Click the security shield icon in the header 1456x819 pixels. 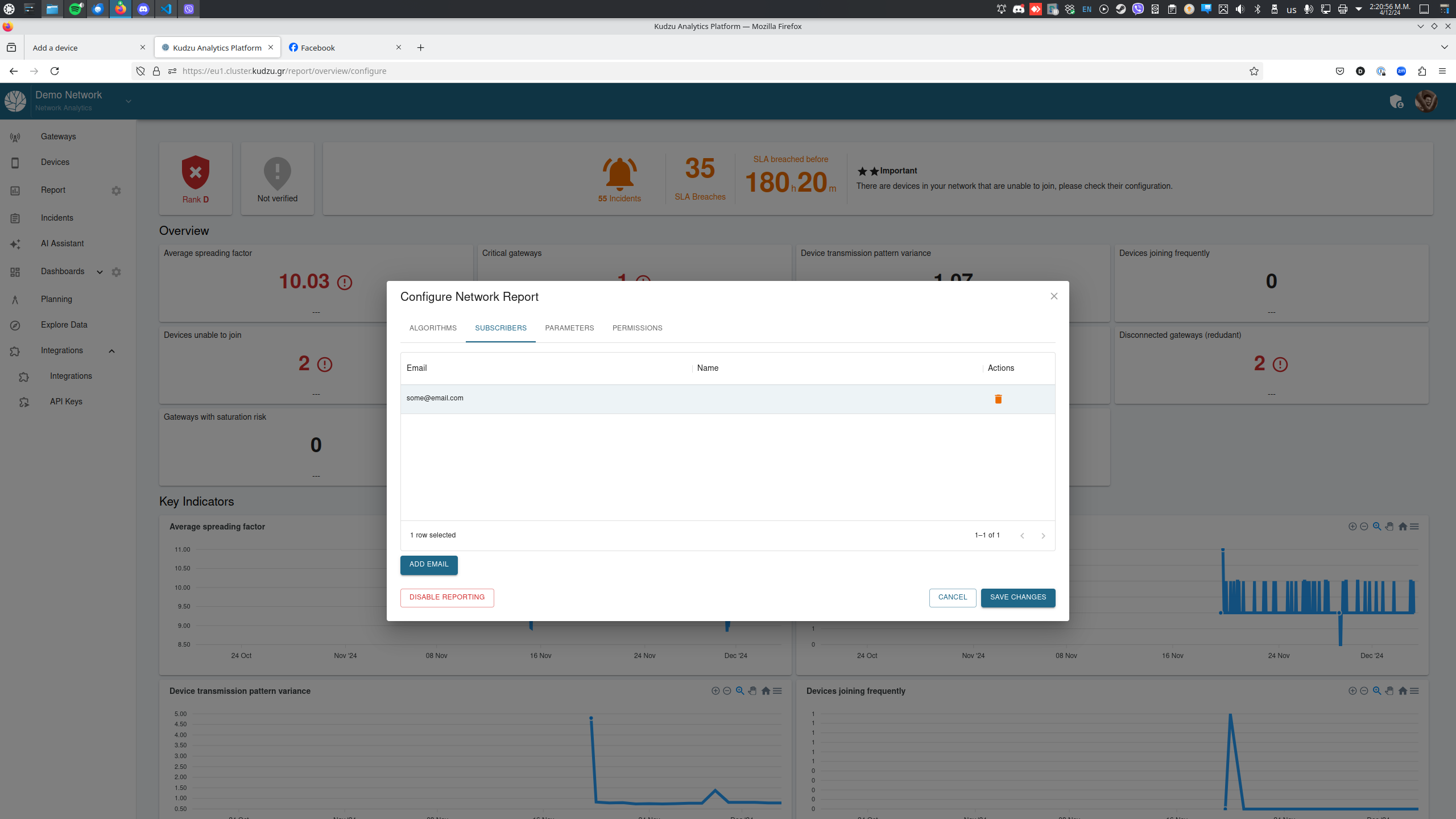pyautogui.click(x=1396, y=101)
